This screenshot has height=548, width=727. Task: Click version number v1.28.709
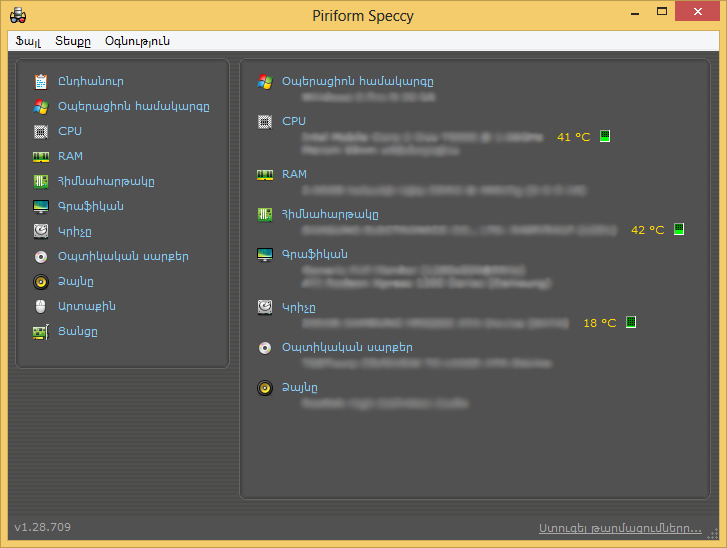point(43,527)
